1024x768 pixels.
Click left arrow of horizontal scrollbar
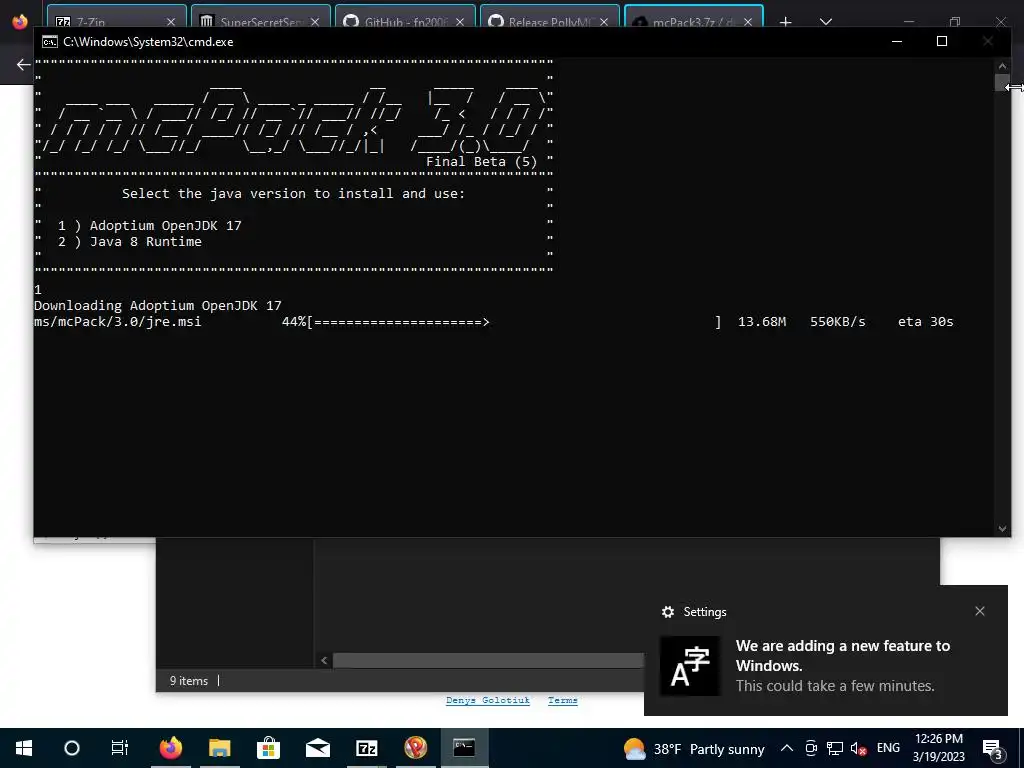tap(324, 660)
